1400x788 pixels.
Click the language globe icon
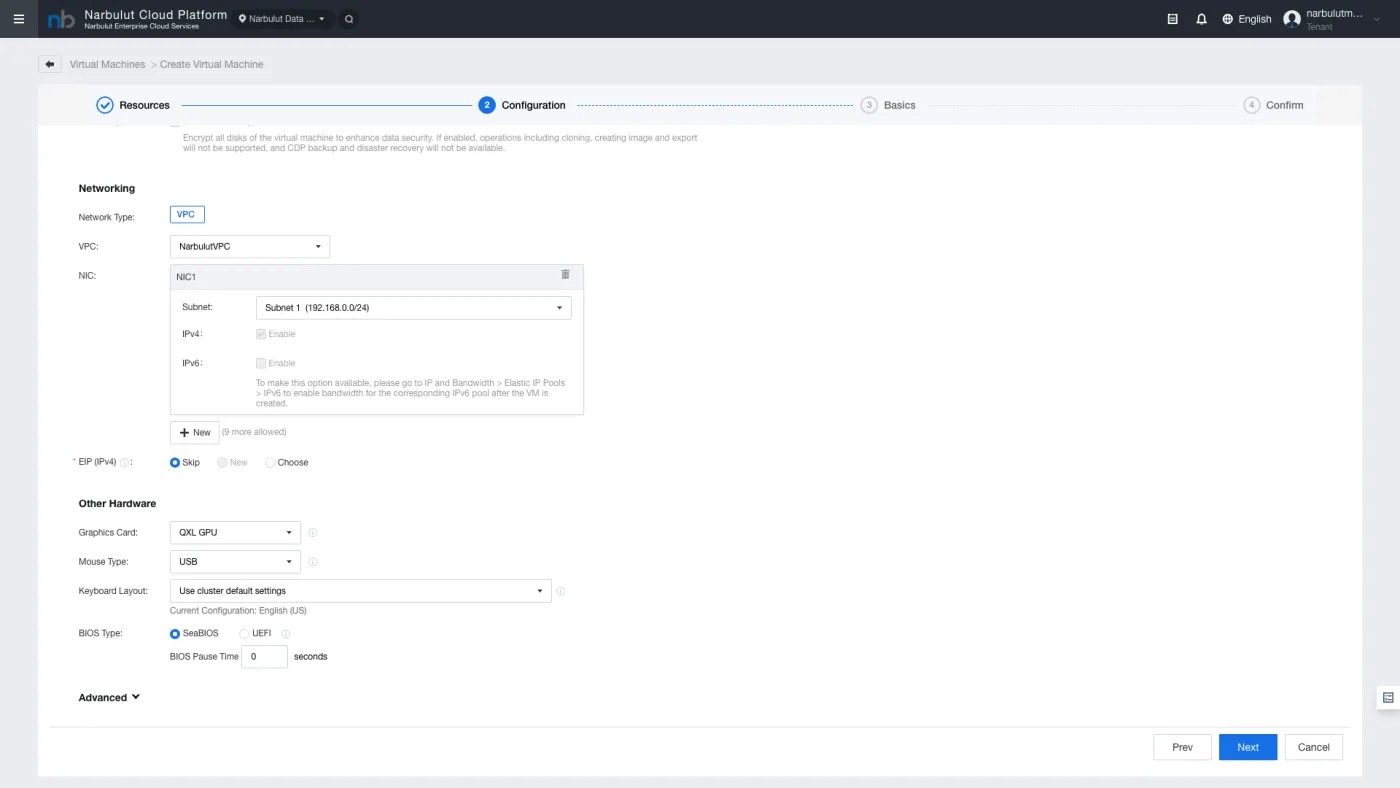[x=1228, y=19]
